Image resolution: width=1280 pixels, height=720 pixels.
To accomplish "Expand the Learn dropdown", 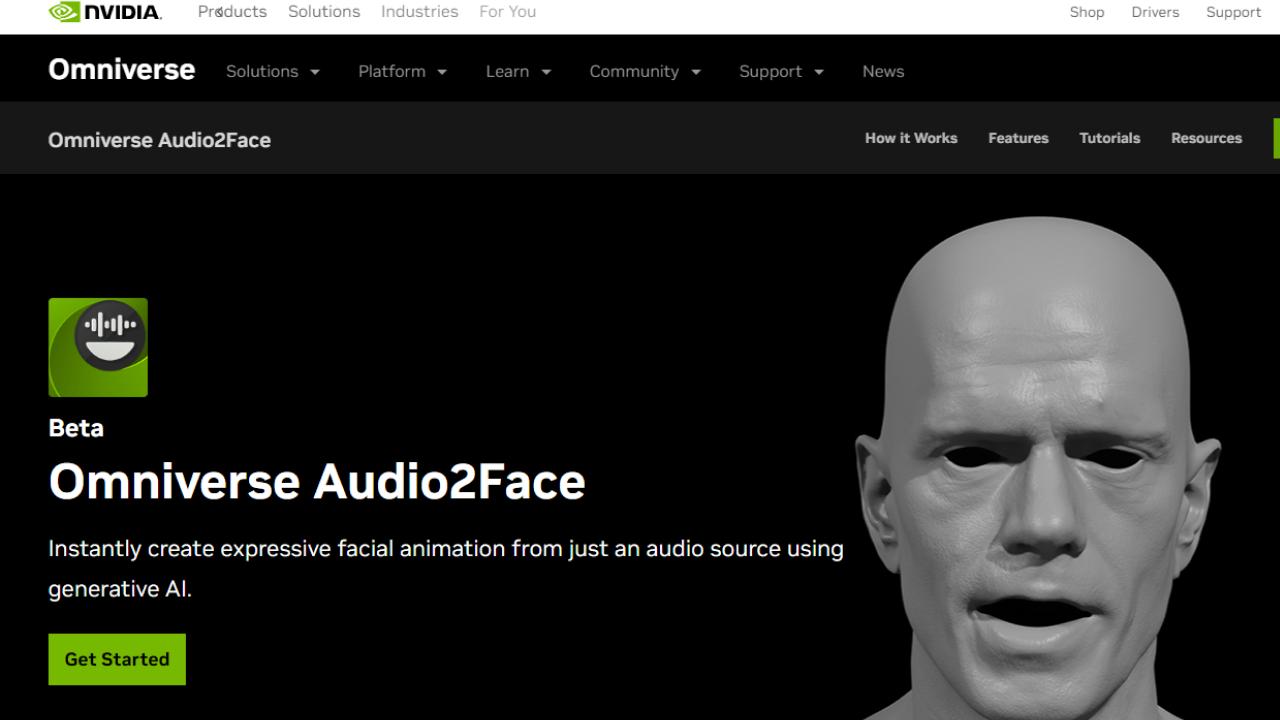I will pos(519,71).
